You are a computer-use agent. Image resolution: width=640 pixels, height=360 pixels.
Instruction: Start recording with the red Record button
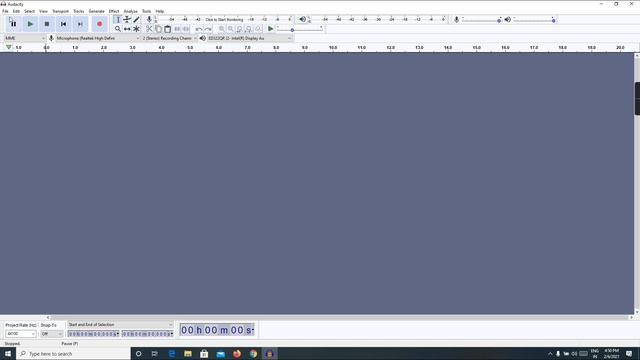coord(100,24)
